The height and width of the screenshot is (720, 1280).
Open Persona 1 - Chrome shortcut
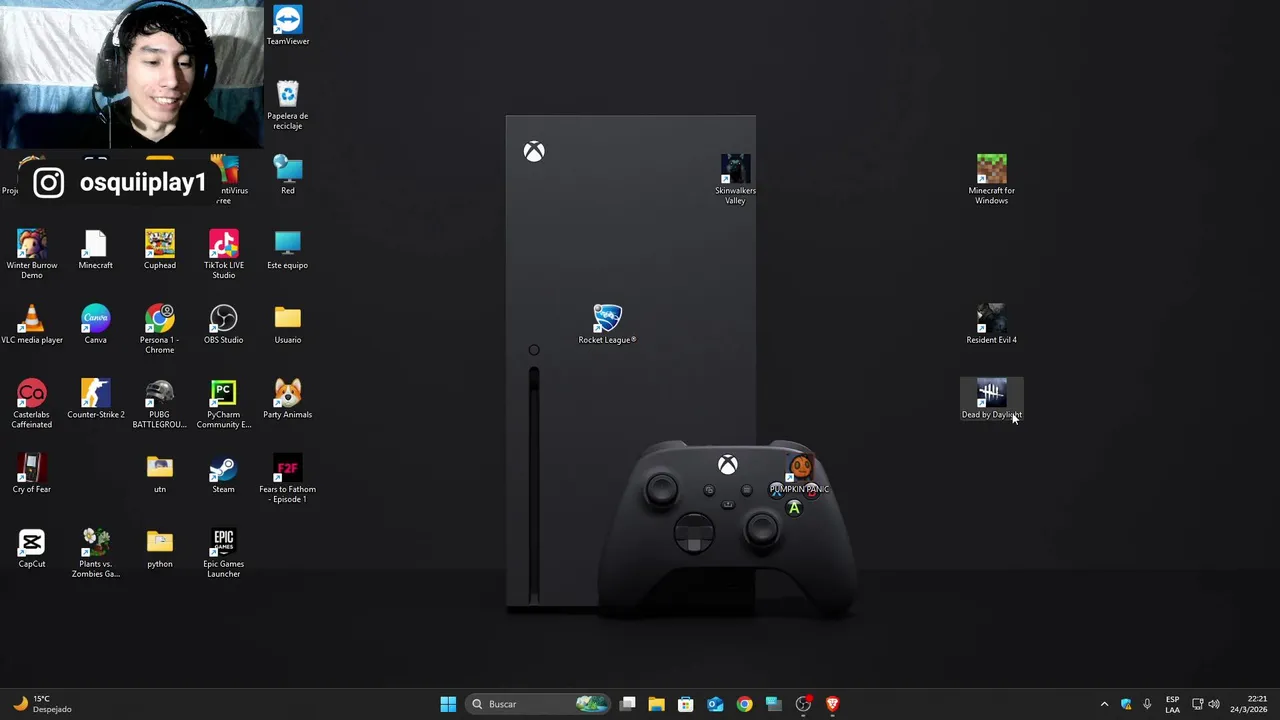[x=160, y=329]
